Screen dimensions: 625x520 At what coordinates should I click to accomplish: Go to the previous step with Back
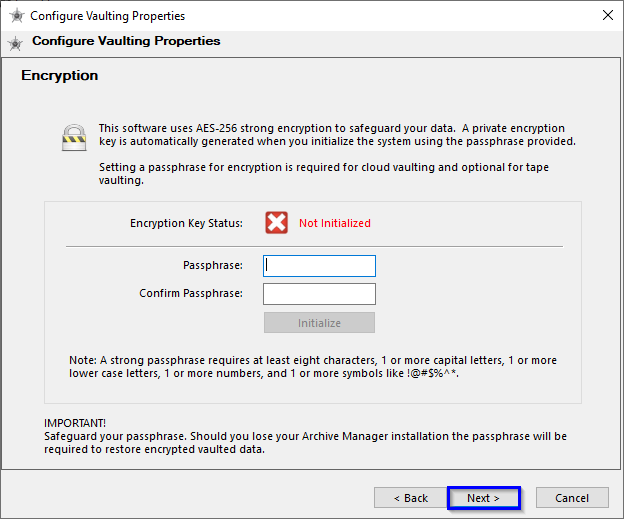411,498
